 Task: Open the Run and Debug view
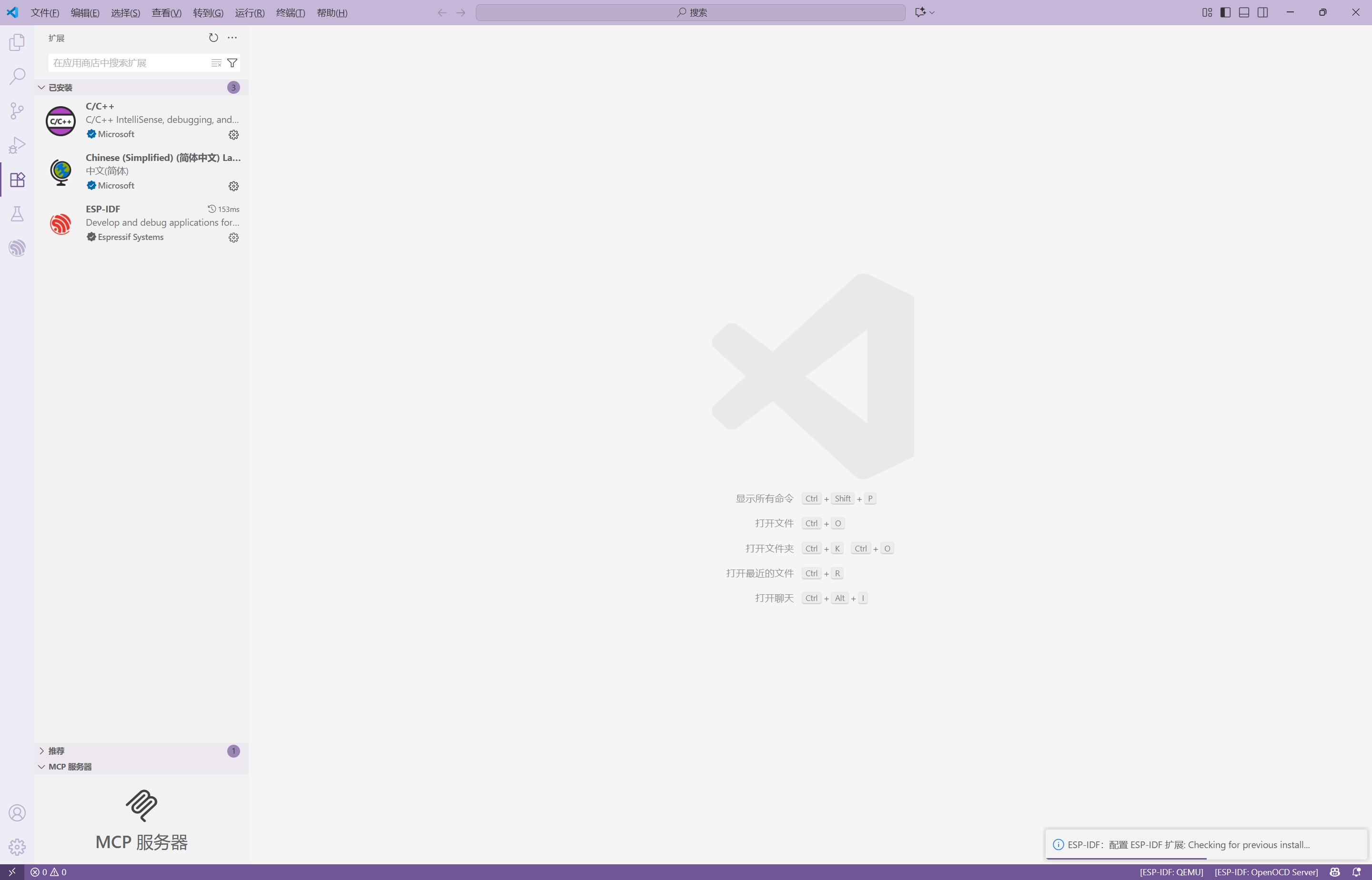click(17, 145)
